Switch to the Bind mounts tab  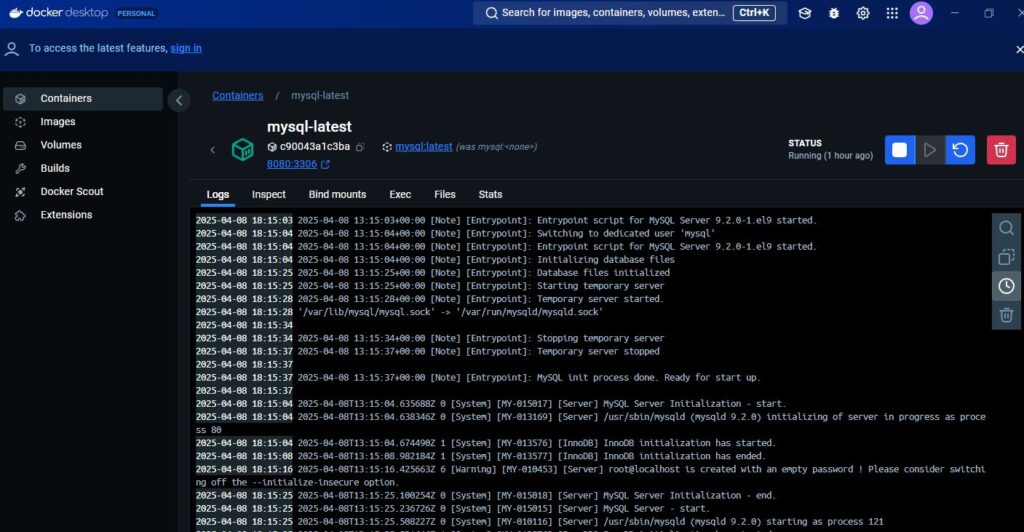tap(337, 195)
